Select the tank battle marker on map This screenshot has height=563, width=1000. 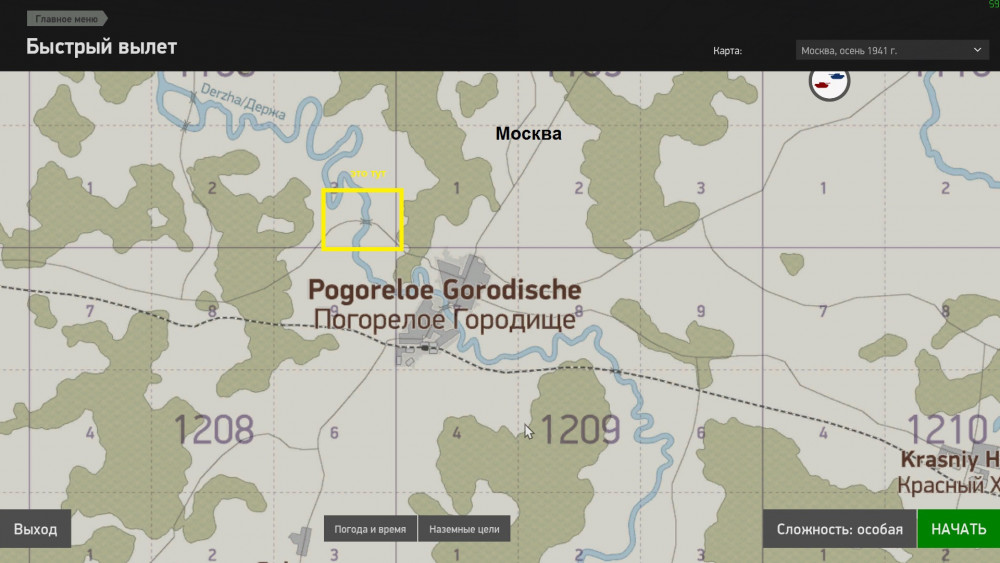829,82
